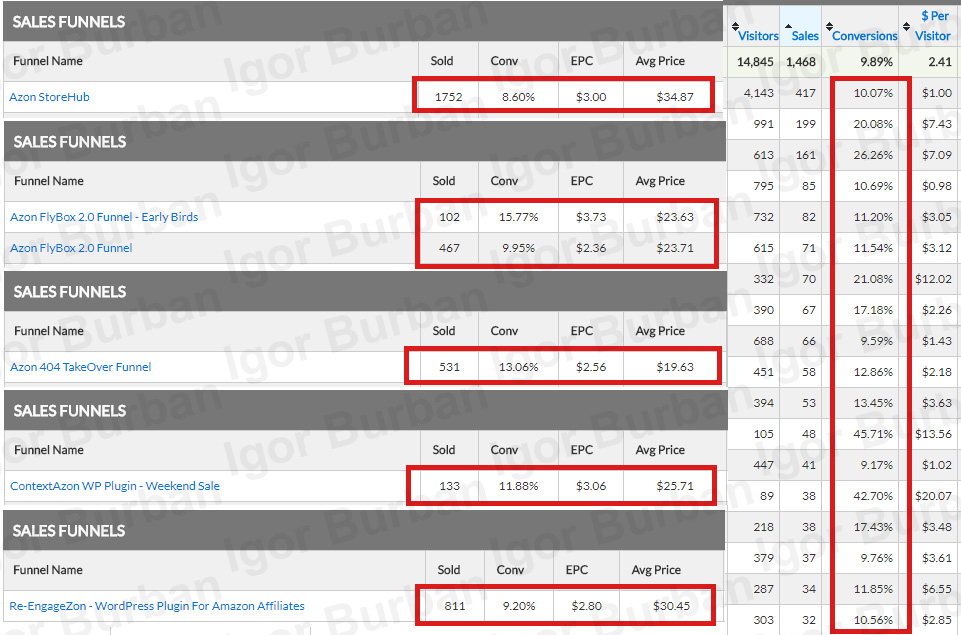
Task: Select the $20.07 per visitor cell
Action: coord(933,496)
